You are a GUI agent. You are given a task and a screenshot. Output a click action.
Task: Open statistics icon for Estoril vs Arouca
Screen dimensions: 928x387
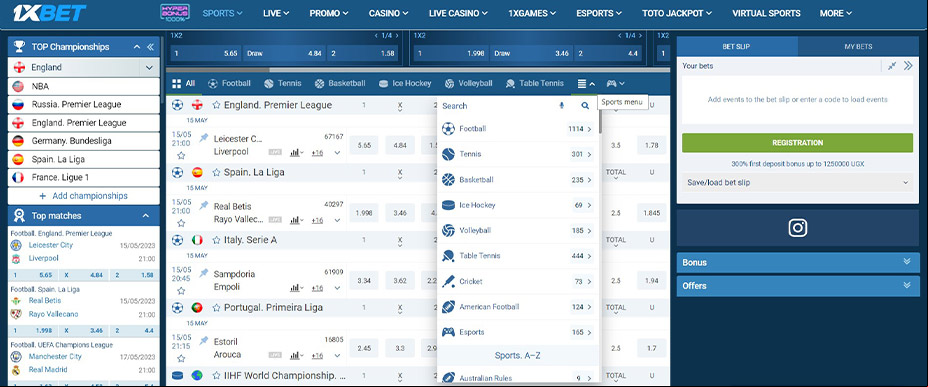296,355
